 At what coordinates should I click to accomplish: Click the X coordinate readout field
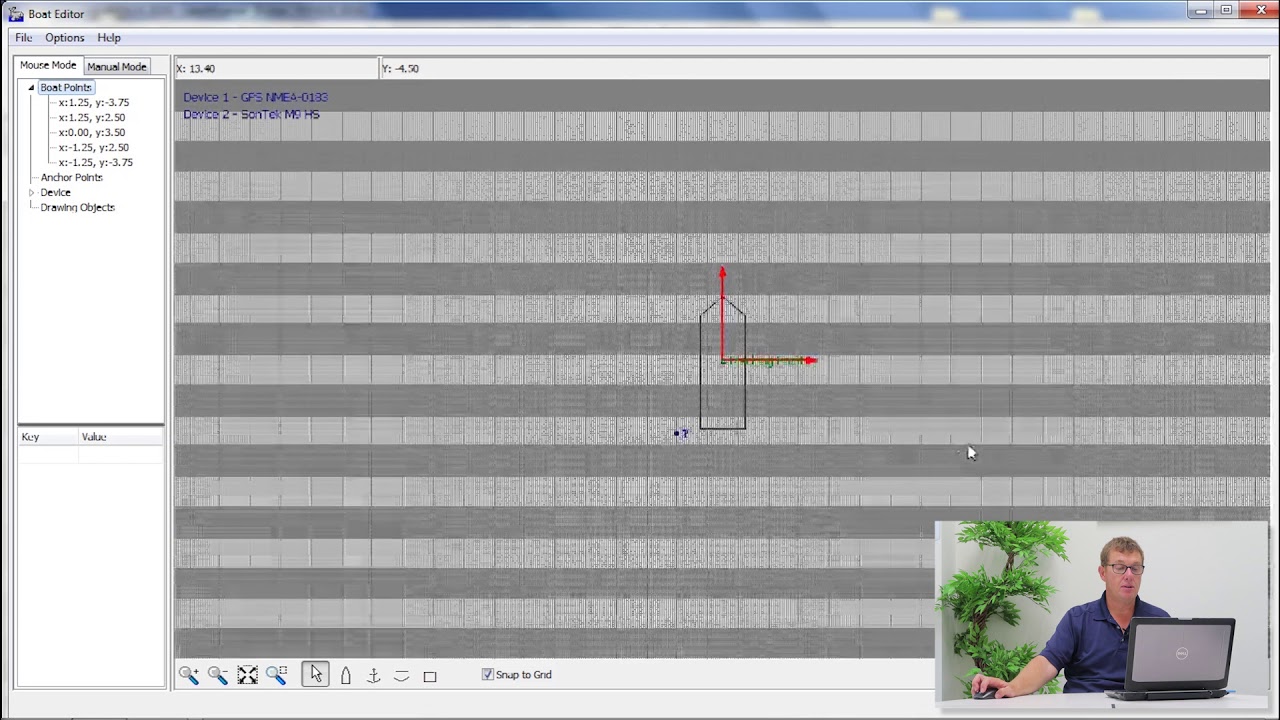point(276,69)
